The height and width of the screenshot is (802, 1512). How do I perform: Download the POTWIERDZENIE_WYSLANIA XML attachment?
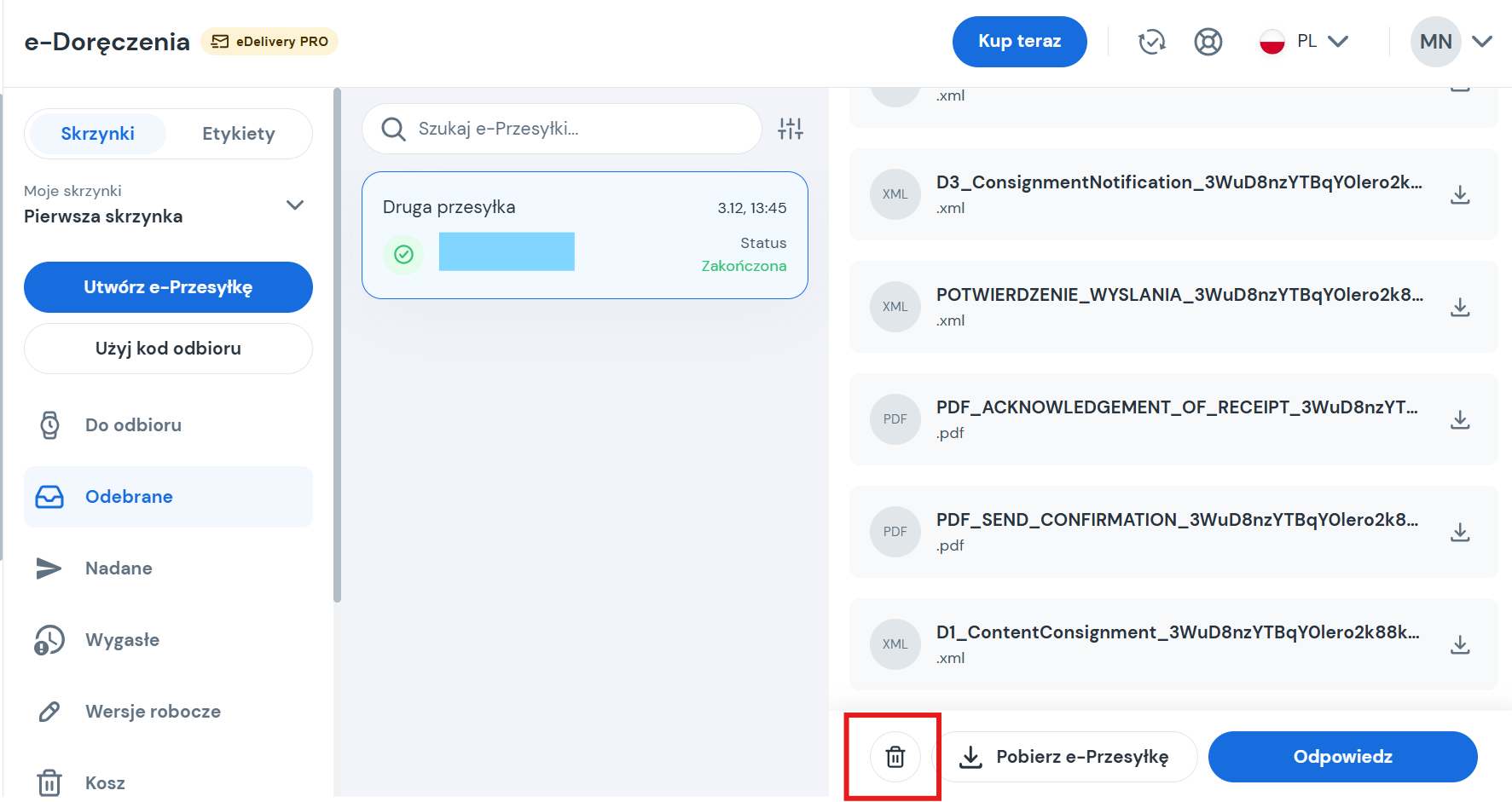pos(1460,307)
